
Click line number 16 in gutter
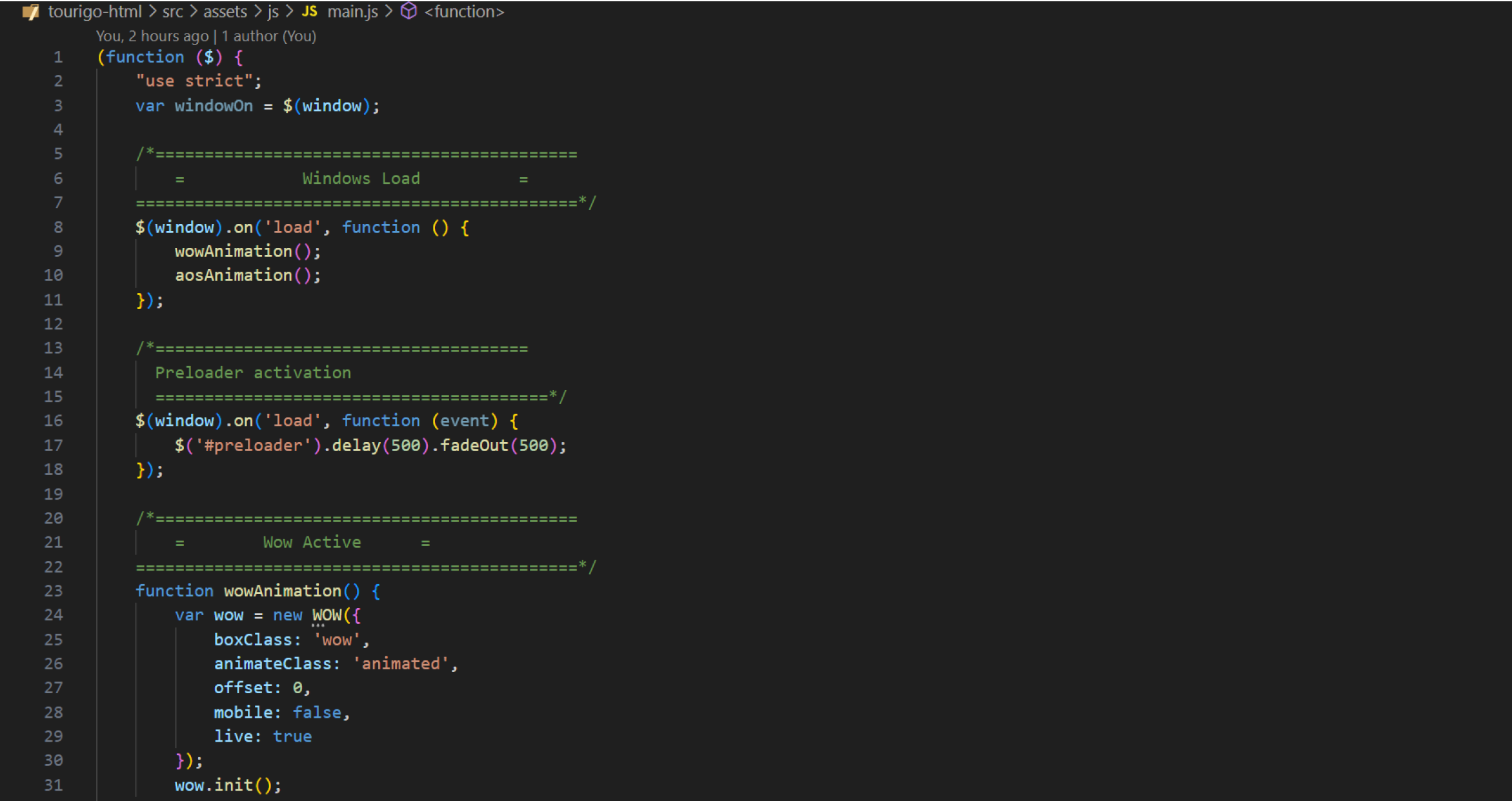[54, 421]
